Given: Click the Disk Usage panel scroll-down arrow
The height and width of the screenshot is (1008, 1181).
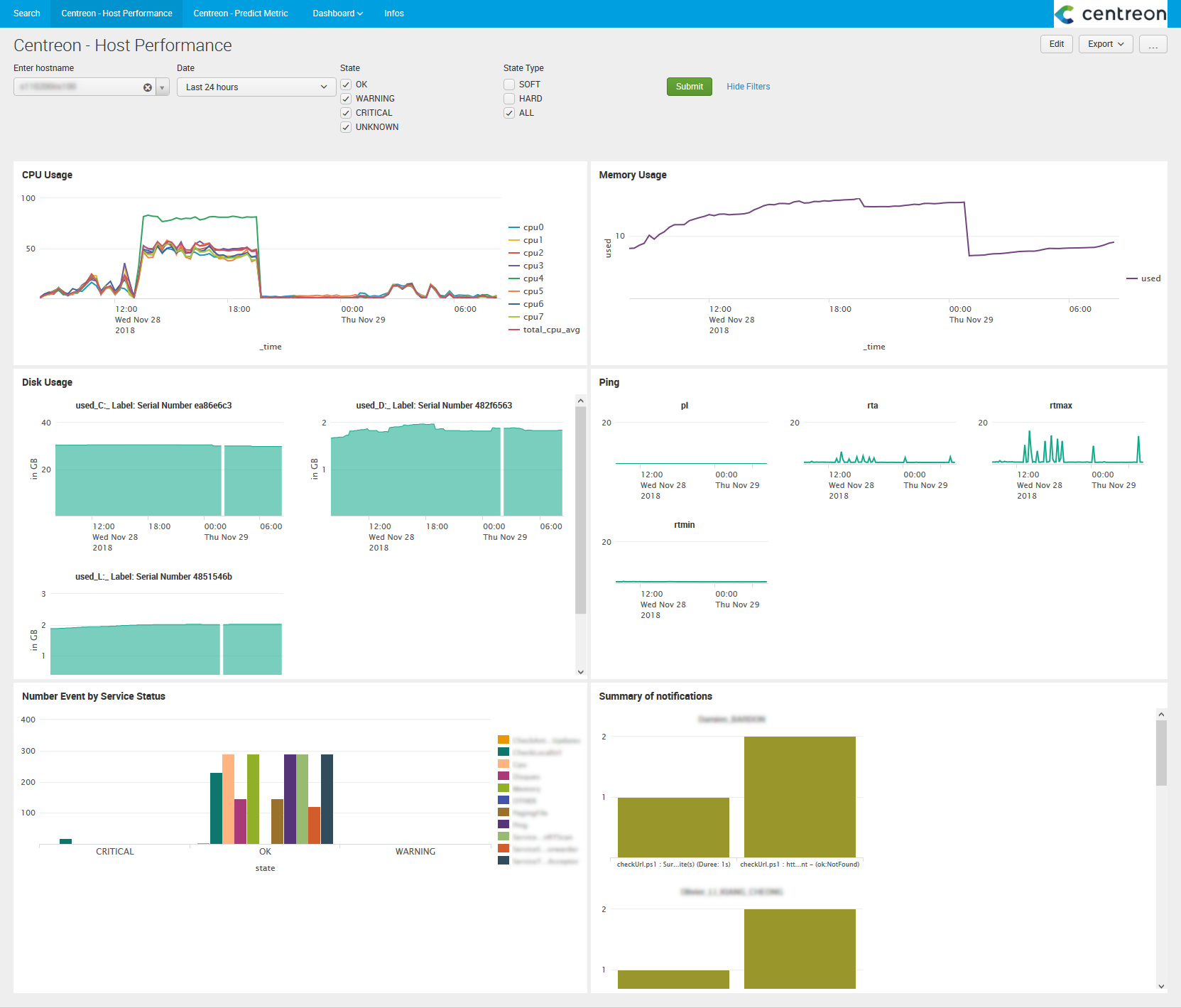Looking at the screenshot, I should [581, 672].
